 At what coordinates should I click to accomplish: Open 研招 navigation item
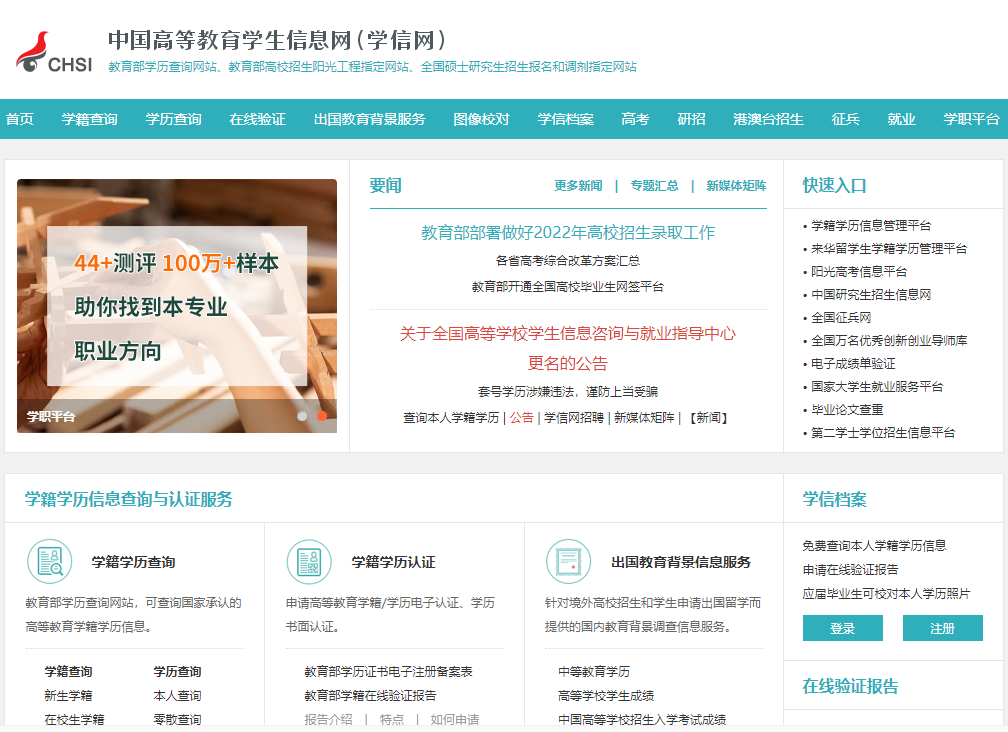(x=692, y=120)
